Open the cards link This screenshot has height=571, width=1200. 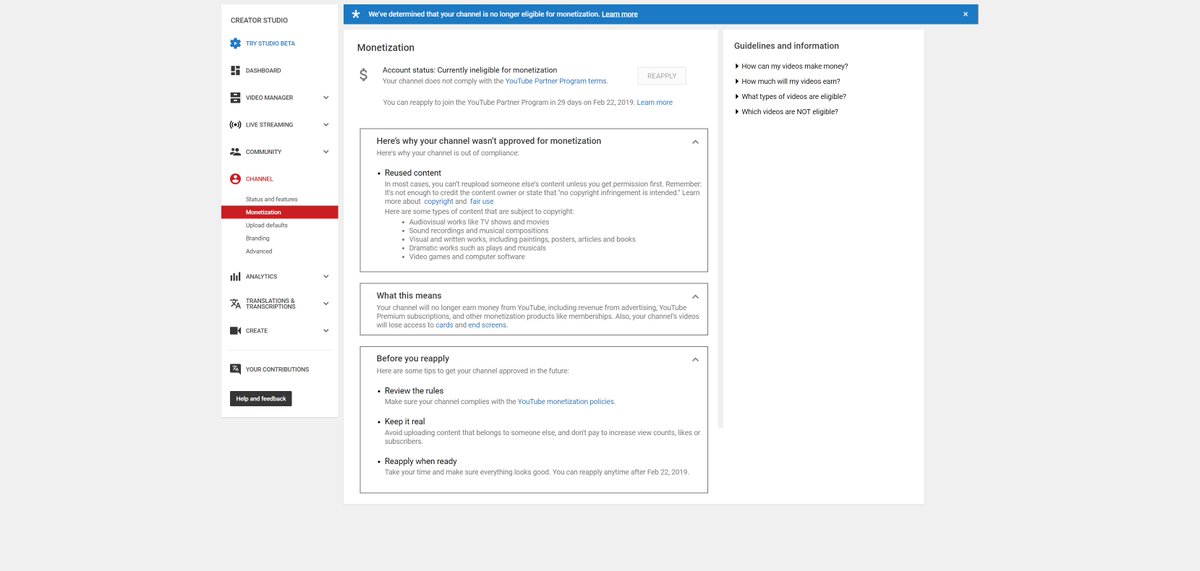pyautogui.click(x=444, y=325)
